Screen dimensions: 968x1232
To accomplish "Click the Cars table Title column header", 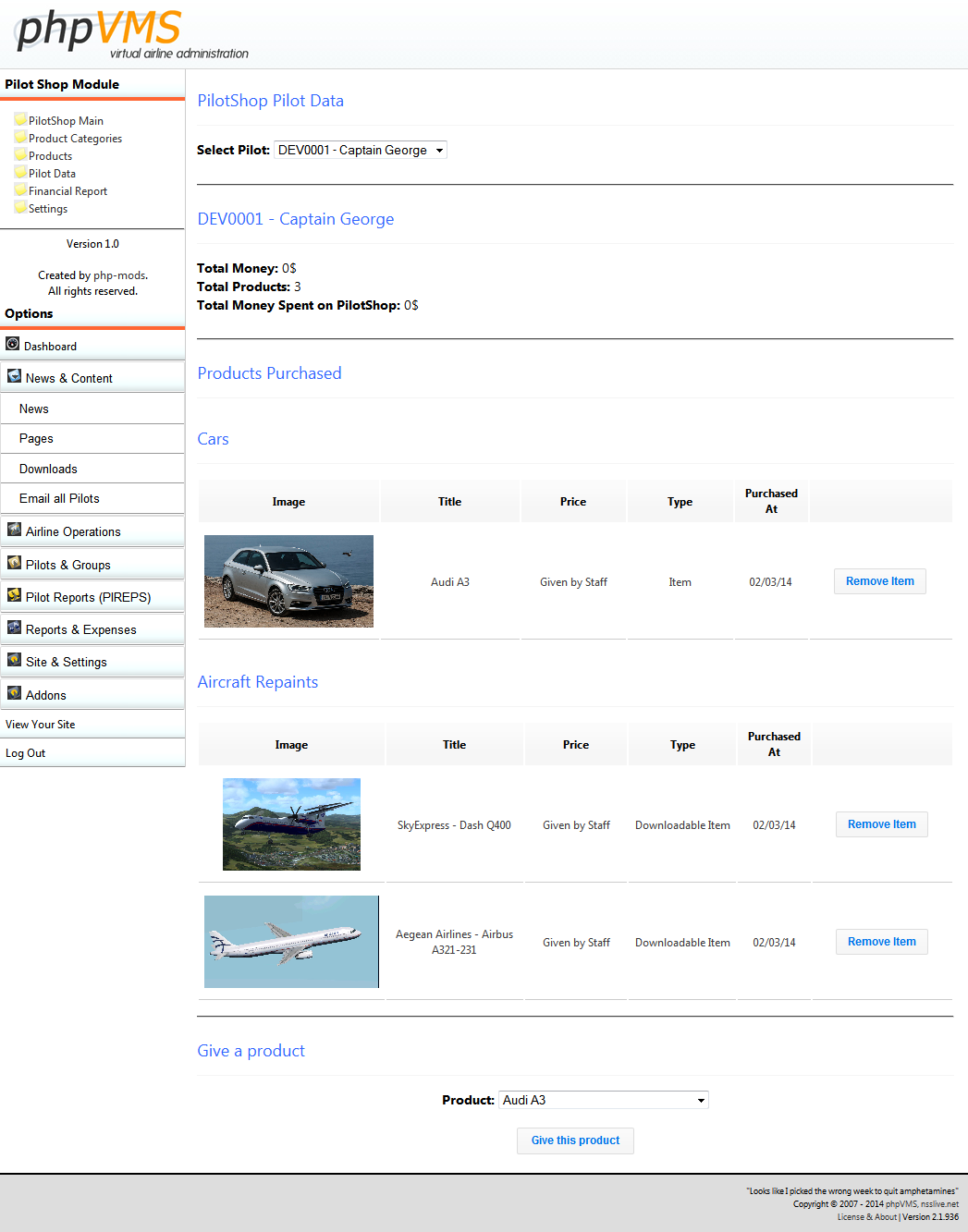I will pyautogui.click(x=450, y=502).
